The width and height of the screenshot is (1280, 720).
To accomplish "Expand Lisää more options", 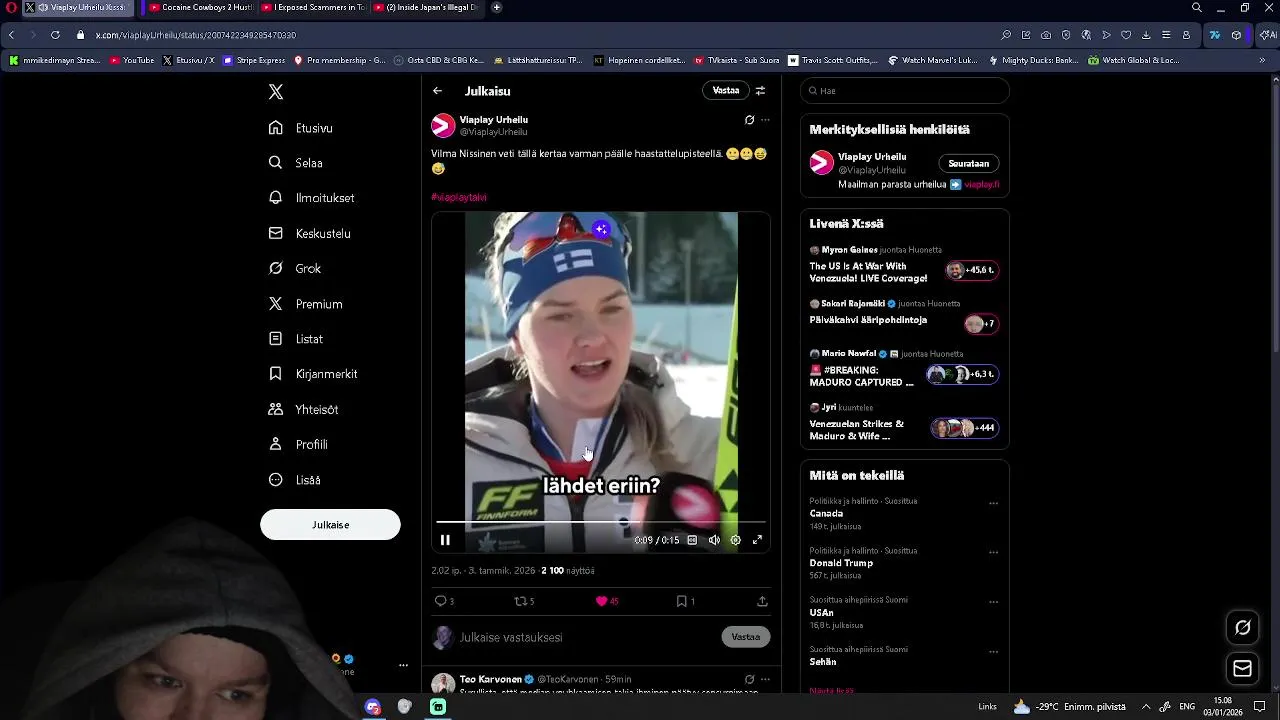I will [x=294, y=480].
